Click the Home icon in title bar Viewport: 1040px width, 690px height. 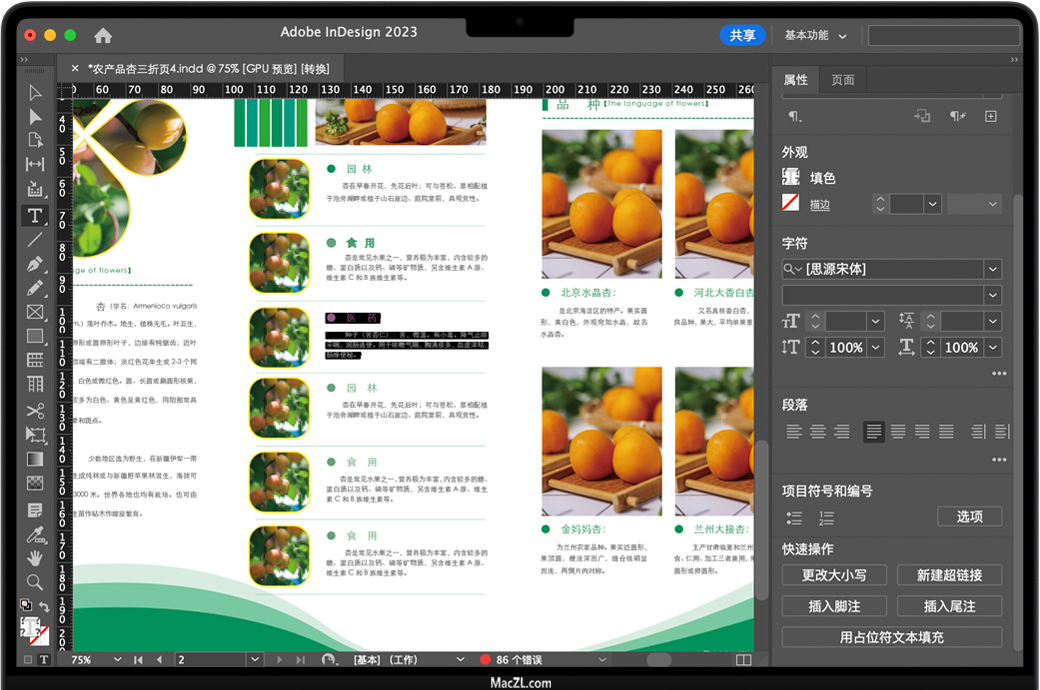pyautogui.click(x=103, y=35)
